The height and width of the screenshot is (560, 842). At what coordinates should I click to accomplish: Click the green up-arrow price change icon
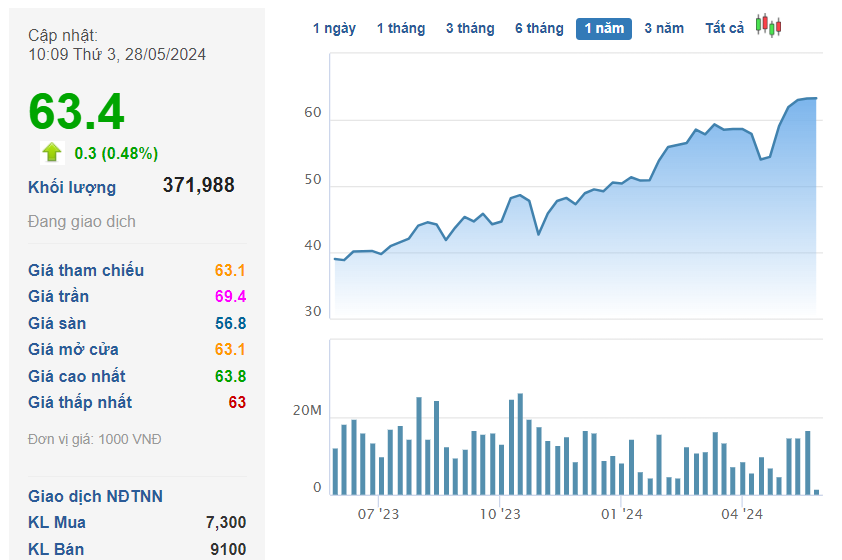tap(52, 152)
